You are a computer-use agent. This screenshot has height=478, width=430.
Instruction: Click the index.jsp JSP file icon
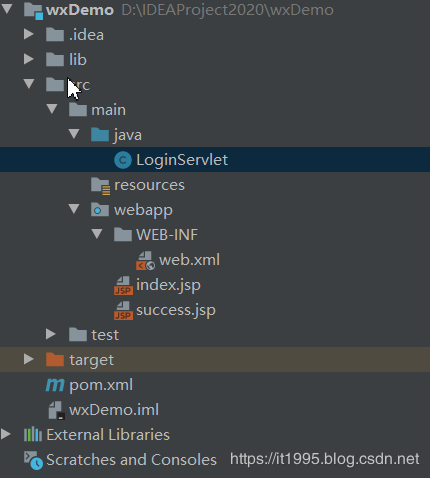coord(123,285)
